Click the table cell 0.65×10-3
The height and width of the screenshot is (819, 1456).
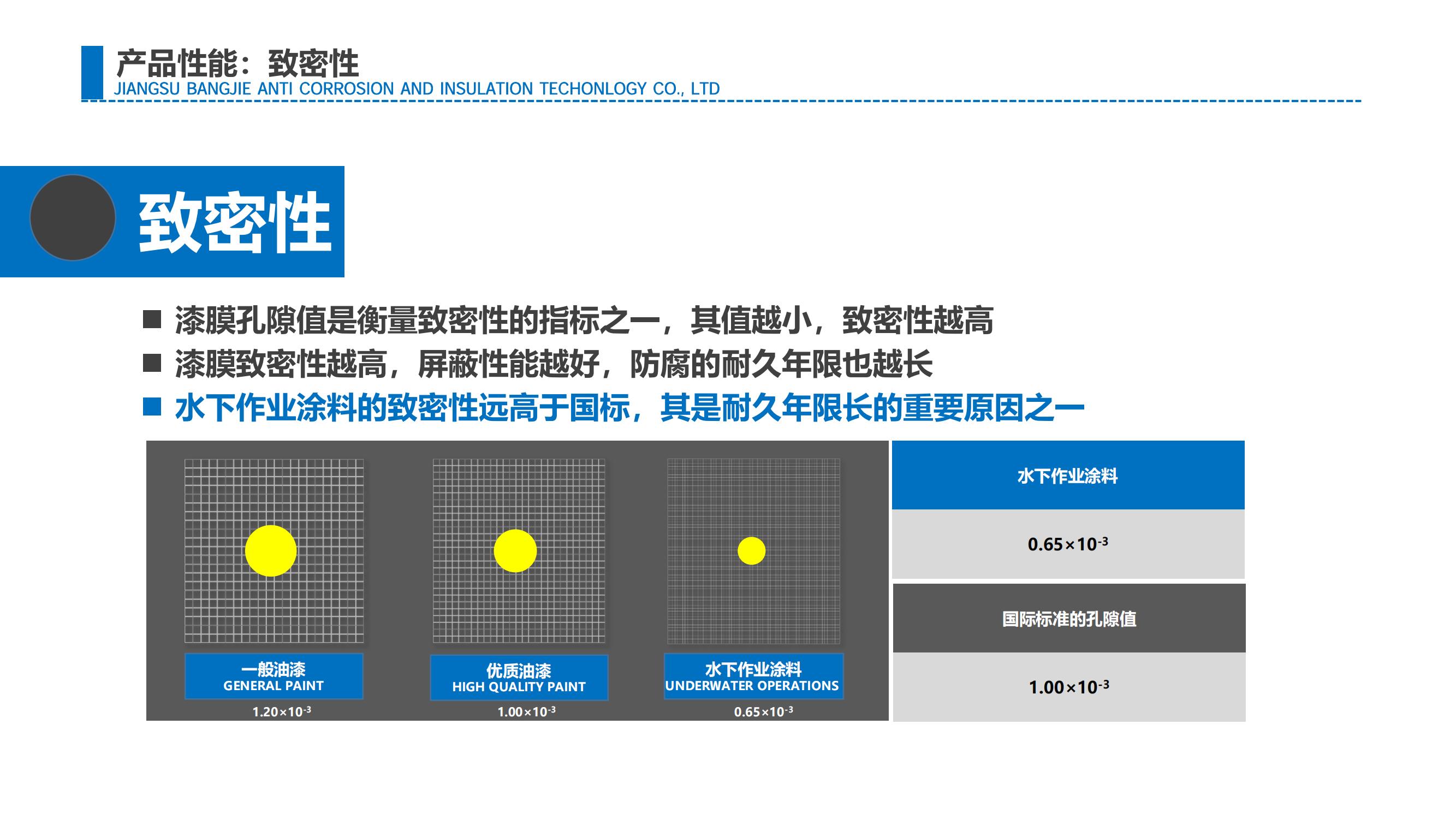(x=1068, y=544)
